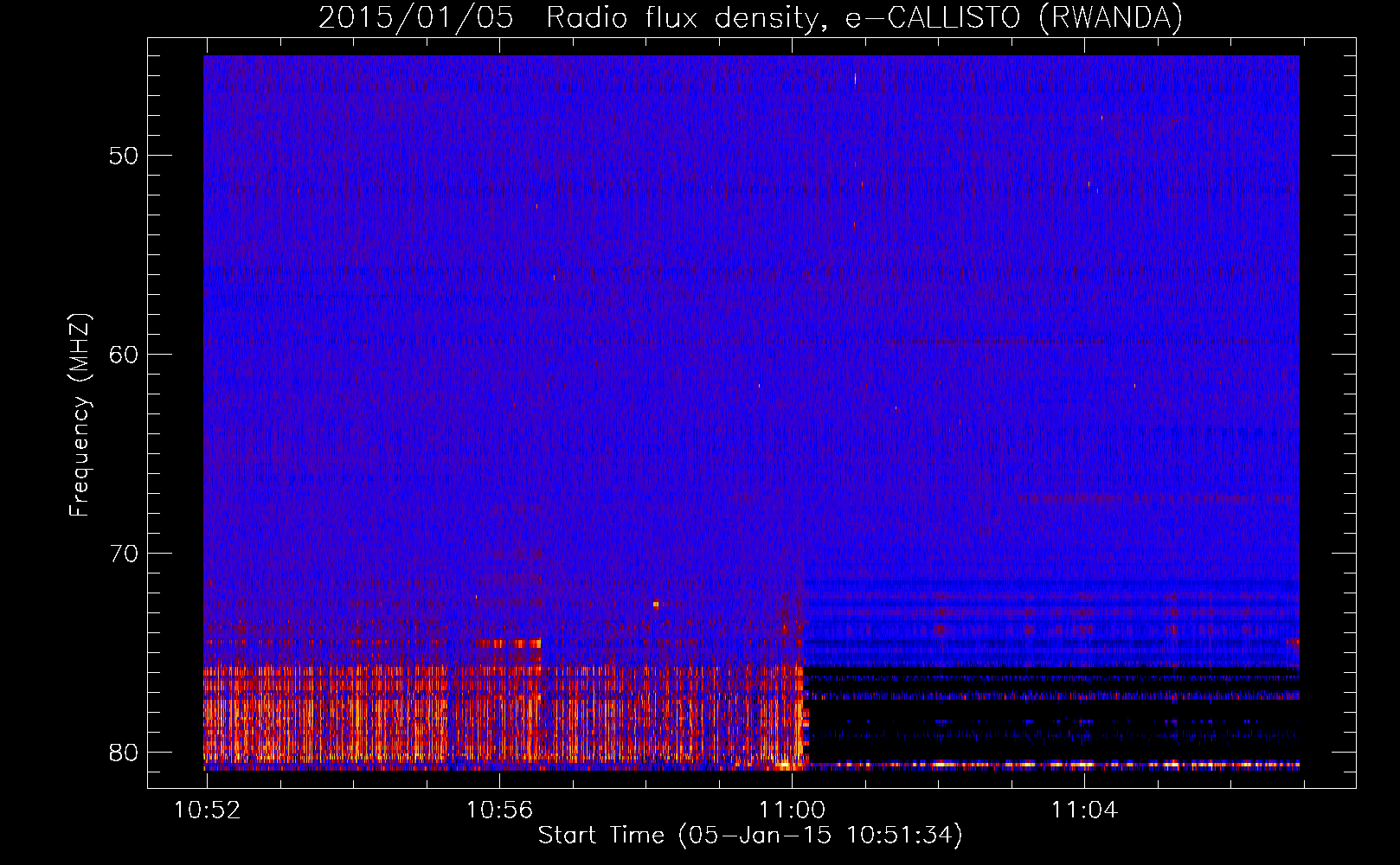The height and width of the screenshot is (865, 1400).
Task: Select the Frequency (MHZ) y-axis label
Action: [x=80, y=415]
